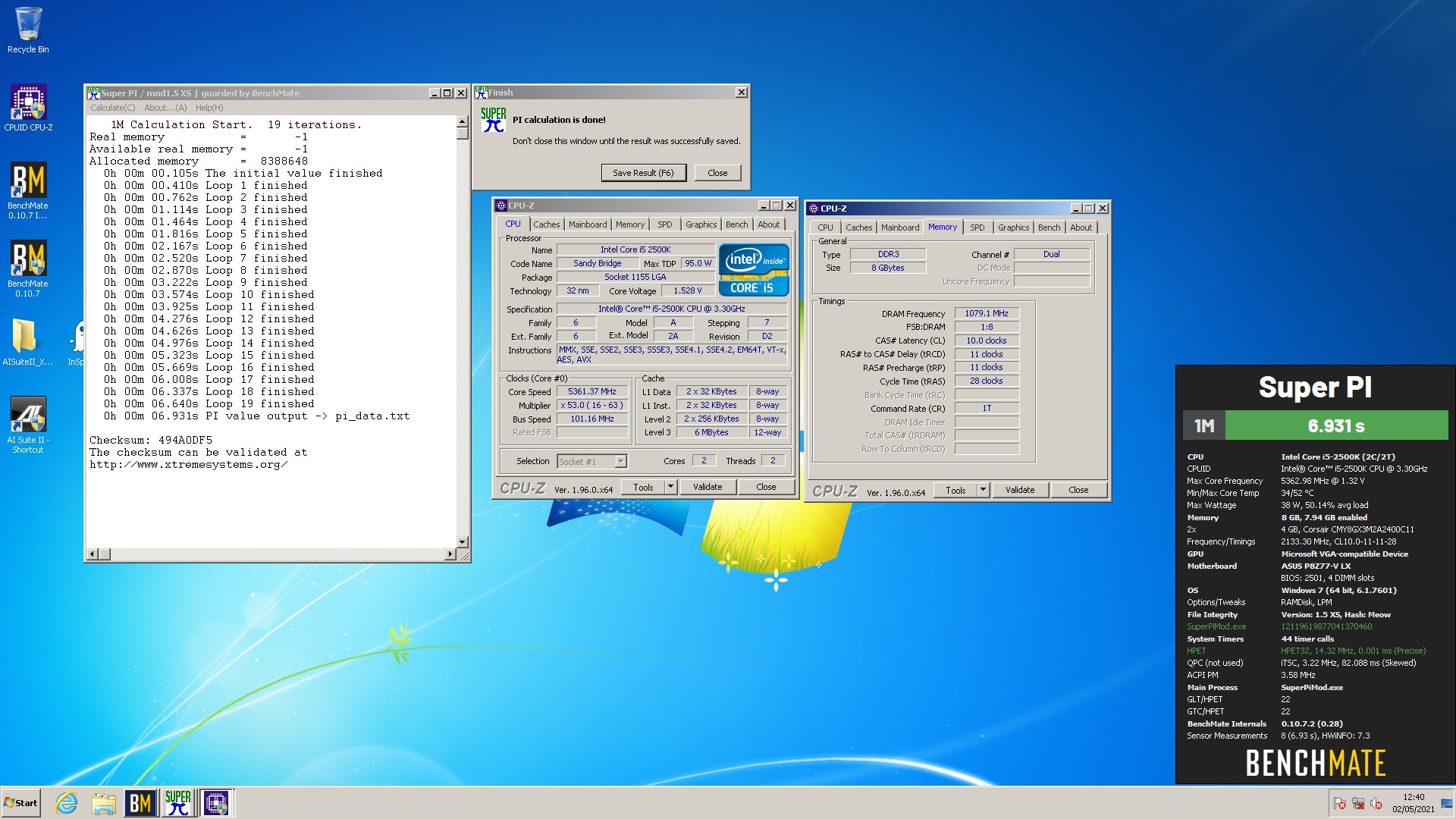Screen dimensions: 1456x819
Task: Expand Tools dropdown arrow in right CPU-Z
Action: coord(983,490)
